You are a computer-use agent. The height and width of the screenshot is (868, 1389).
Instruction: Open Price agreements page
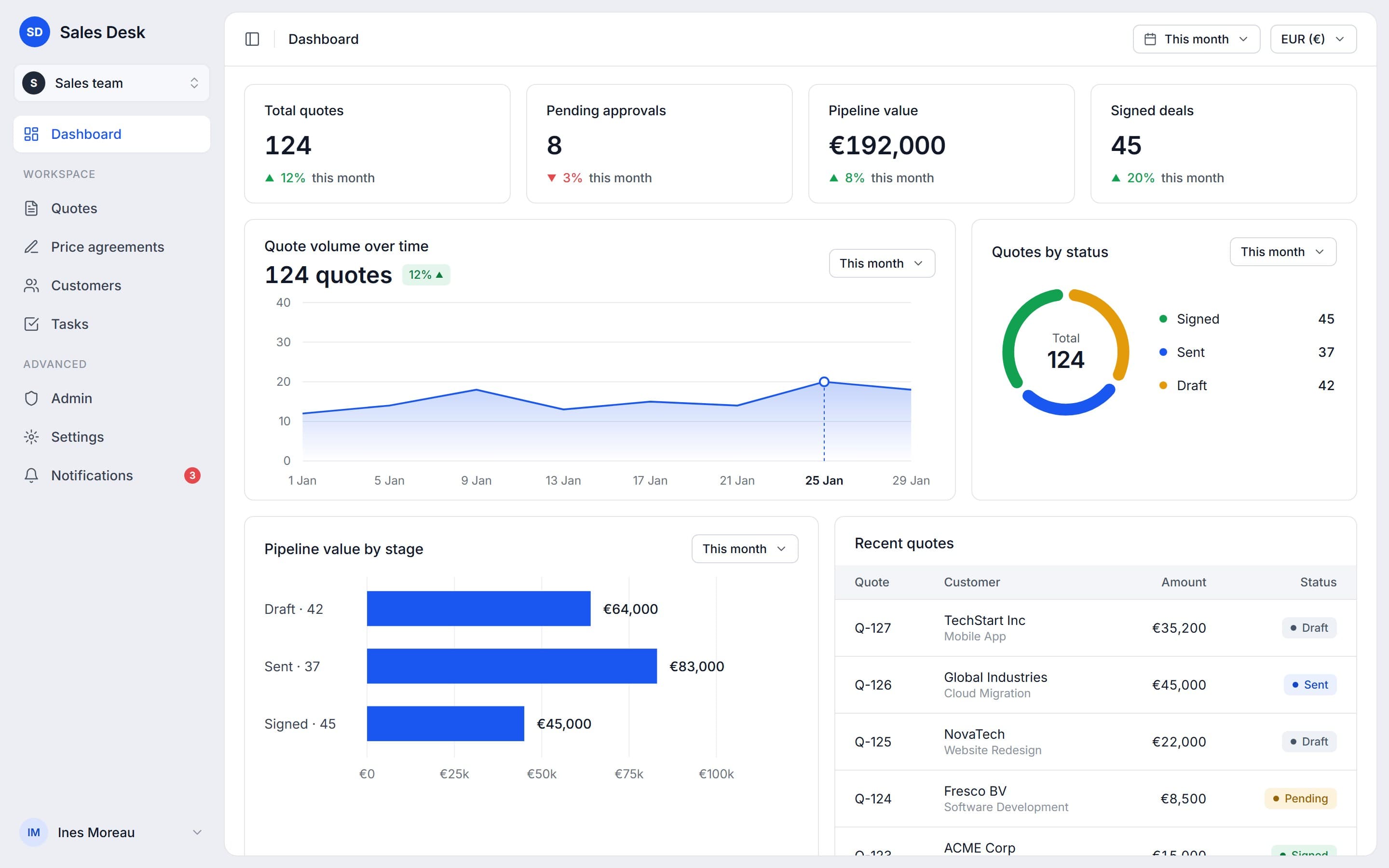(112, 247)
